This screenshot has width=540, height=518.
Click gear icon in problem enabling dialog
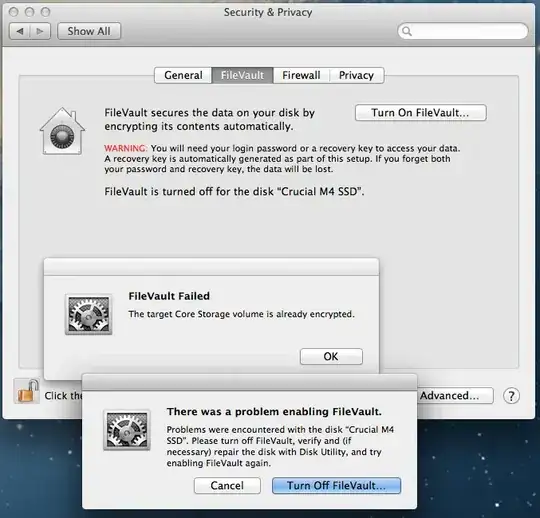(x=127, y=430)
